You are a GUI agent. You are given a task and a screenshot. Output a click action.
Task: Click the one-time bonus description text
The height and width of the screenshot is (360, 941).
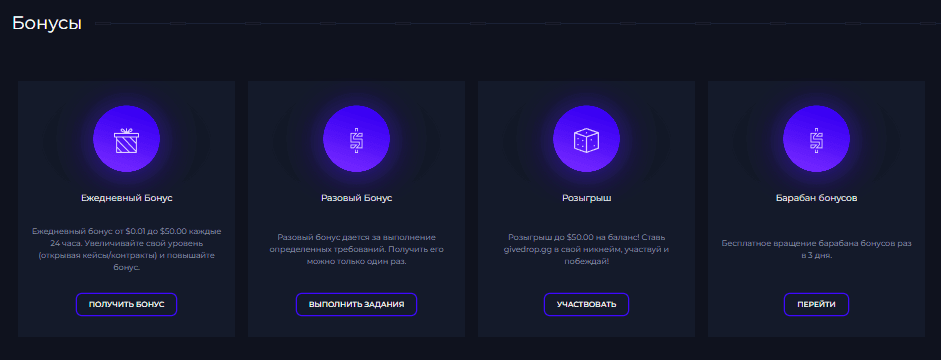click(356, 249)
